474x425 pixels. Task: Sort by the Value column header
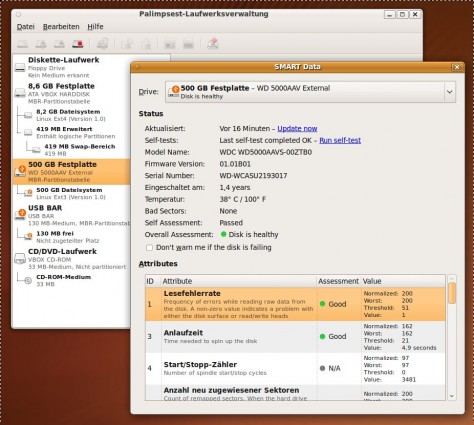pos(403,281)
